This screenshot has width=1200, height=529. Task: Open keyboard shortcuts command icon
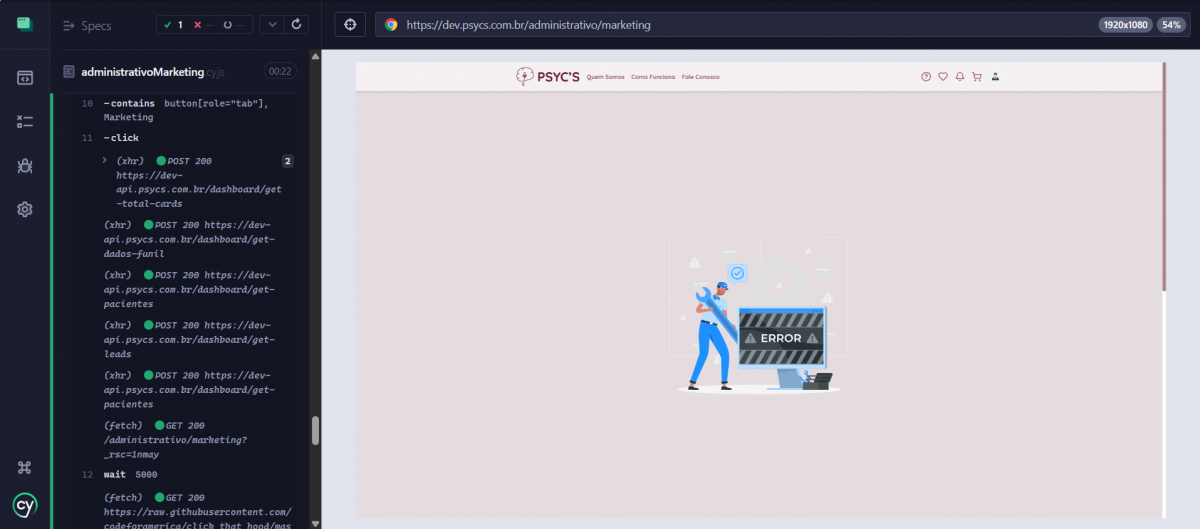(x=25, y=467)
